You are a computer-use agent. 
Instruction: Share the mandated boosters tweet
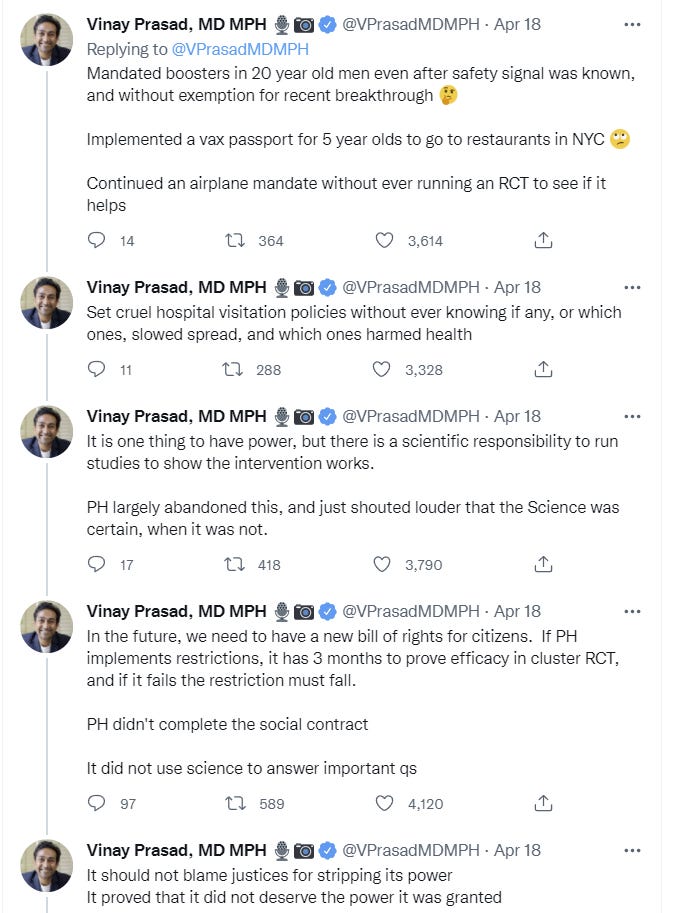543,240
